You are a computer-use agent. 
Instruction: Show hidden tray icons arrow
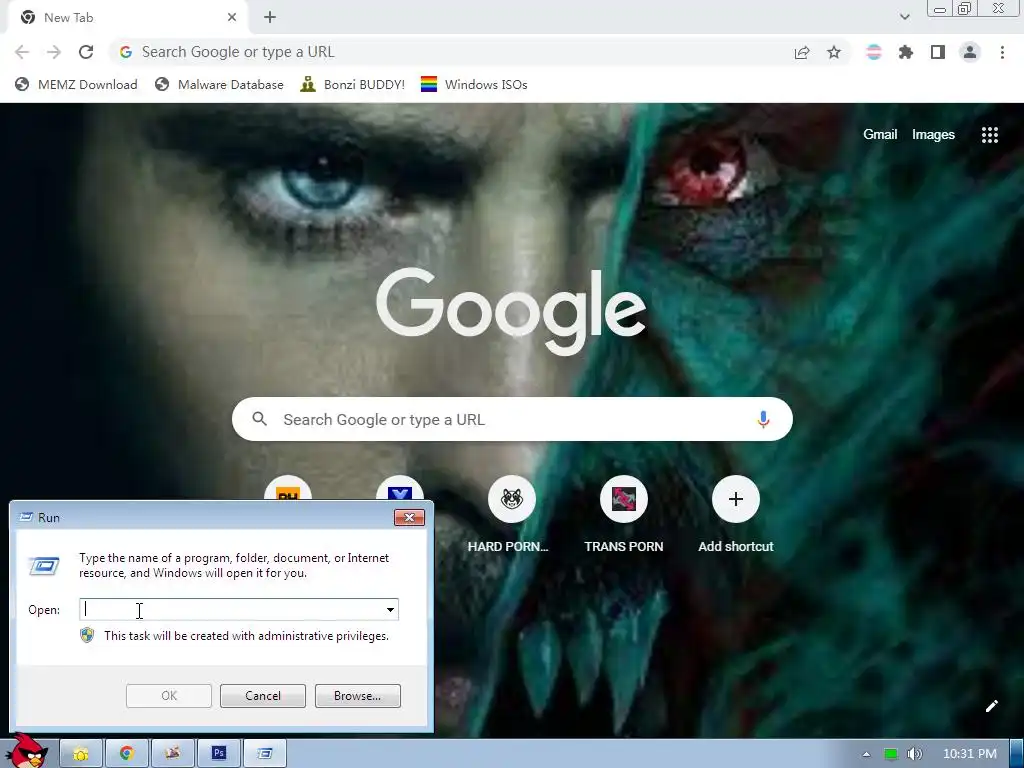point(866,754)
